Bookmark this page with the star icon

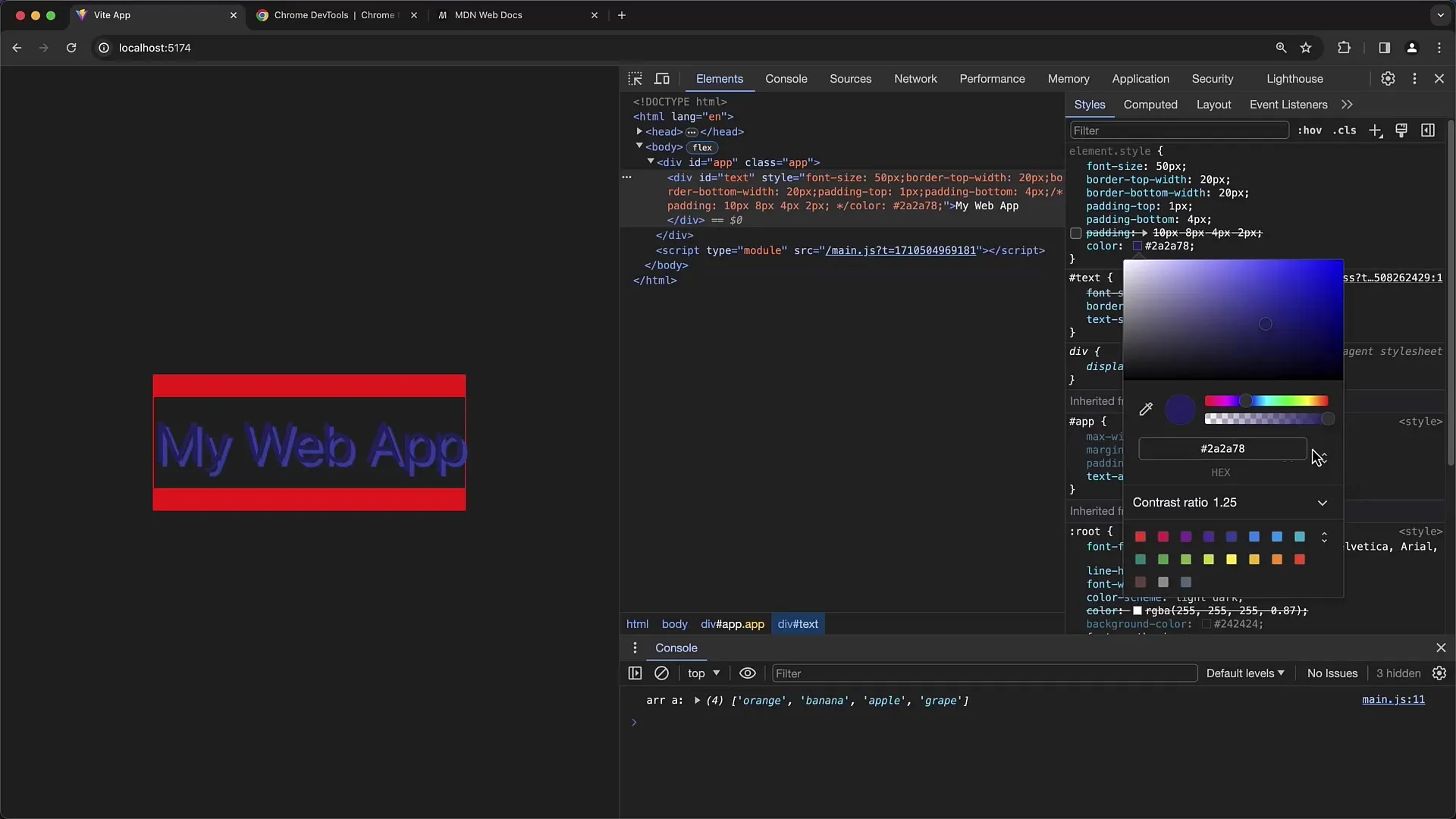click(1306, 48)
